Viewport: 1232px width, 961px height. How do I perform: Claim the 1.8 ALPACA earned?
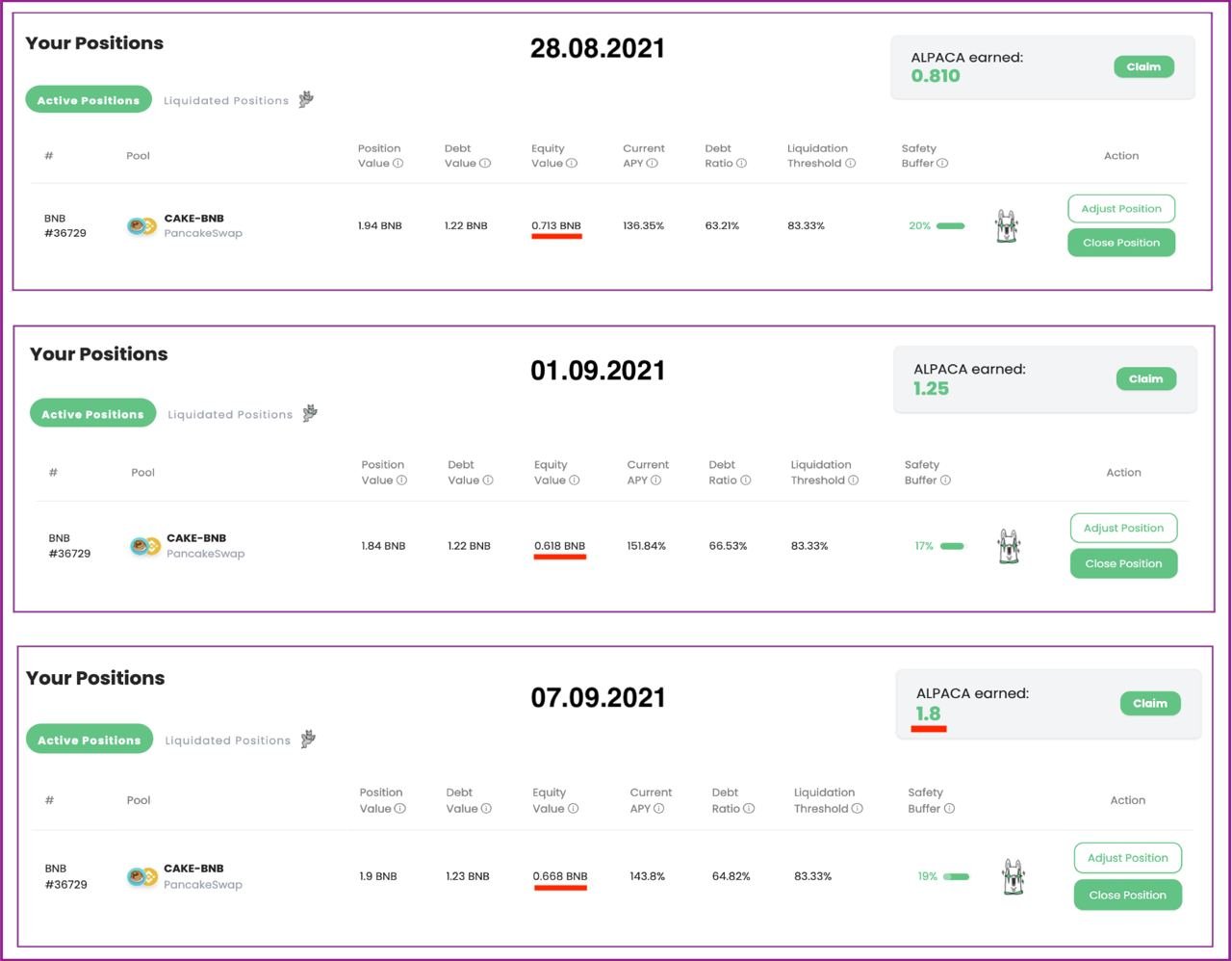click(x=1149, y=703)
